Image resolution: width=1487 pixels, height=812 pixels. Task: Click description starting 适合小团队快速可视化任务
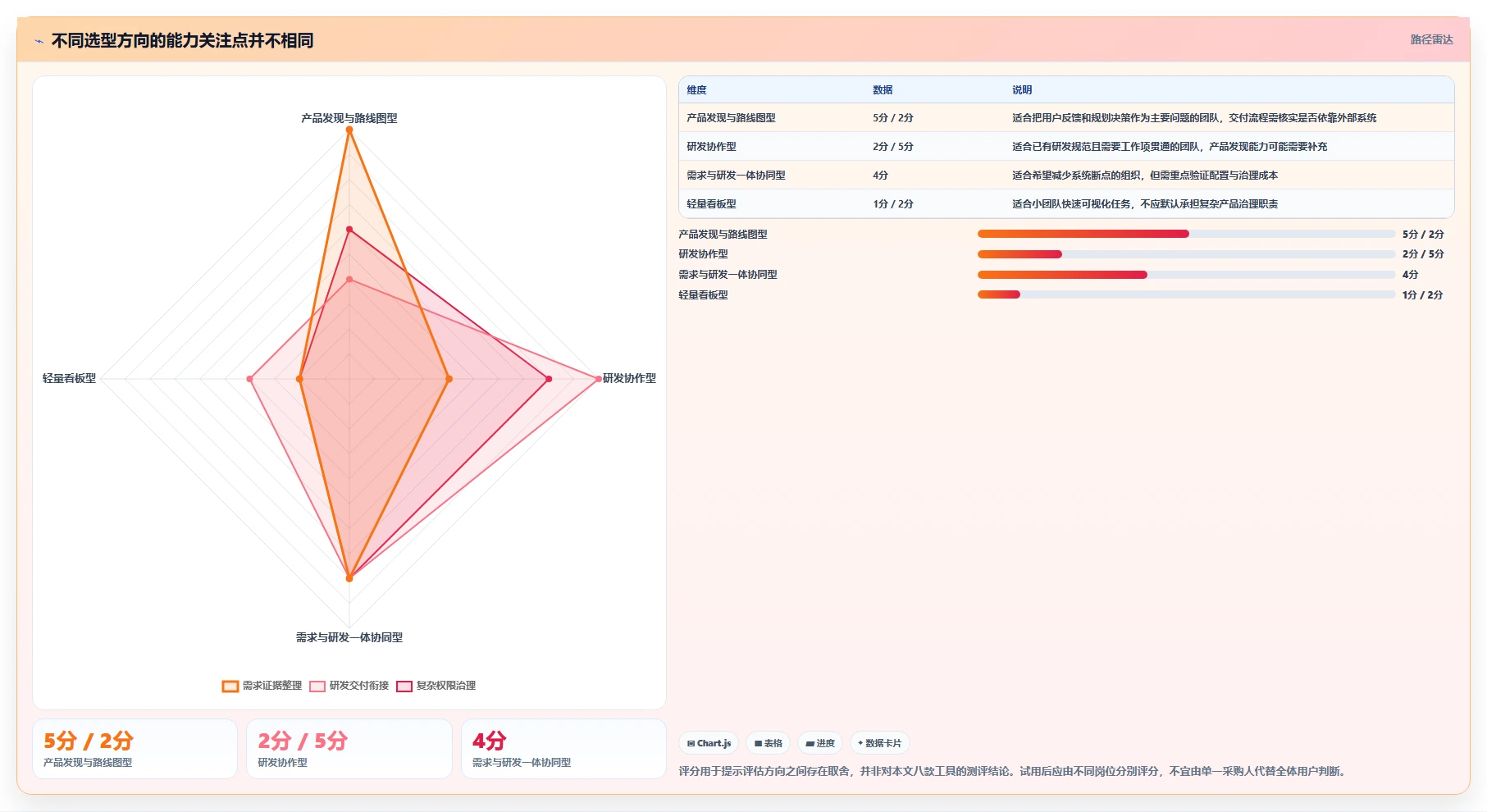[x=1145, y=204]
